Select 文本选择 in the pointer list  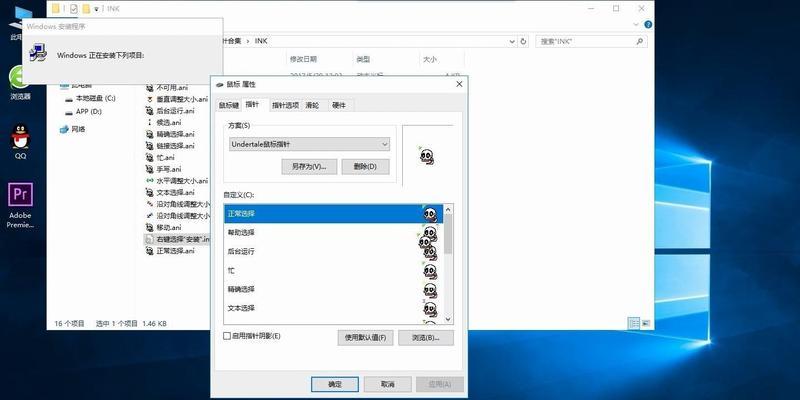334,308
